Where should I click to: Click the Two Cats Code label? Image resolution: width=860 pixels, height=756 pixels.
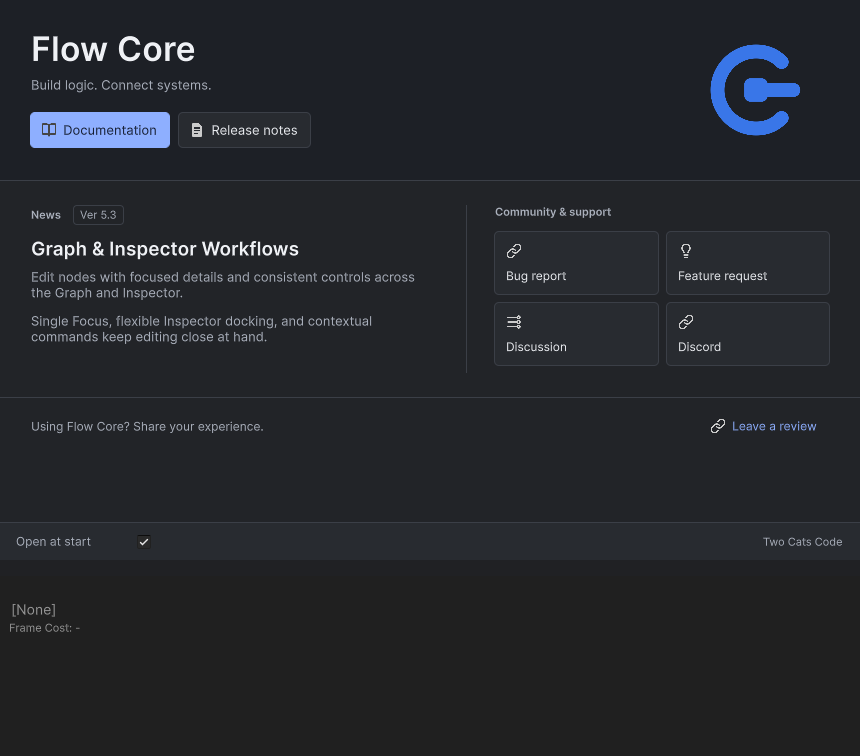click(802, 542)
